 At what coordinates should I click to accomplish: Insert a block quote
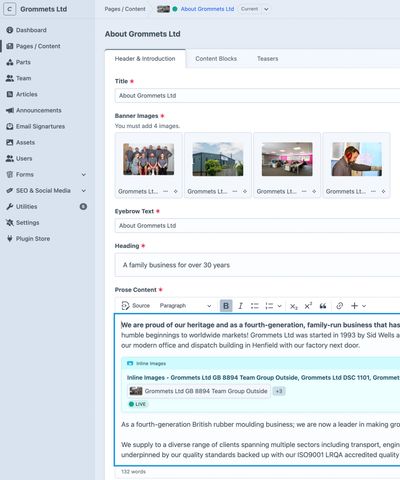point(323,306)
